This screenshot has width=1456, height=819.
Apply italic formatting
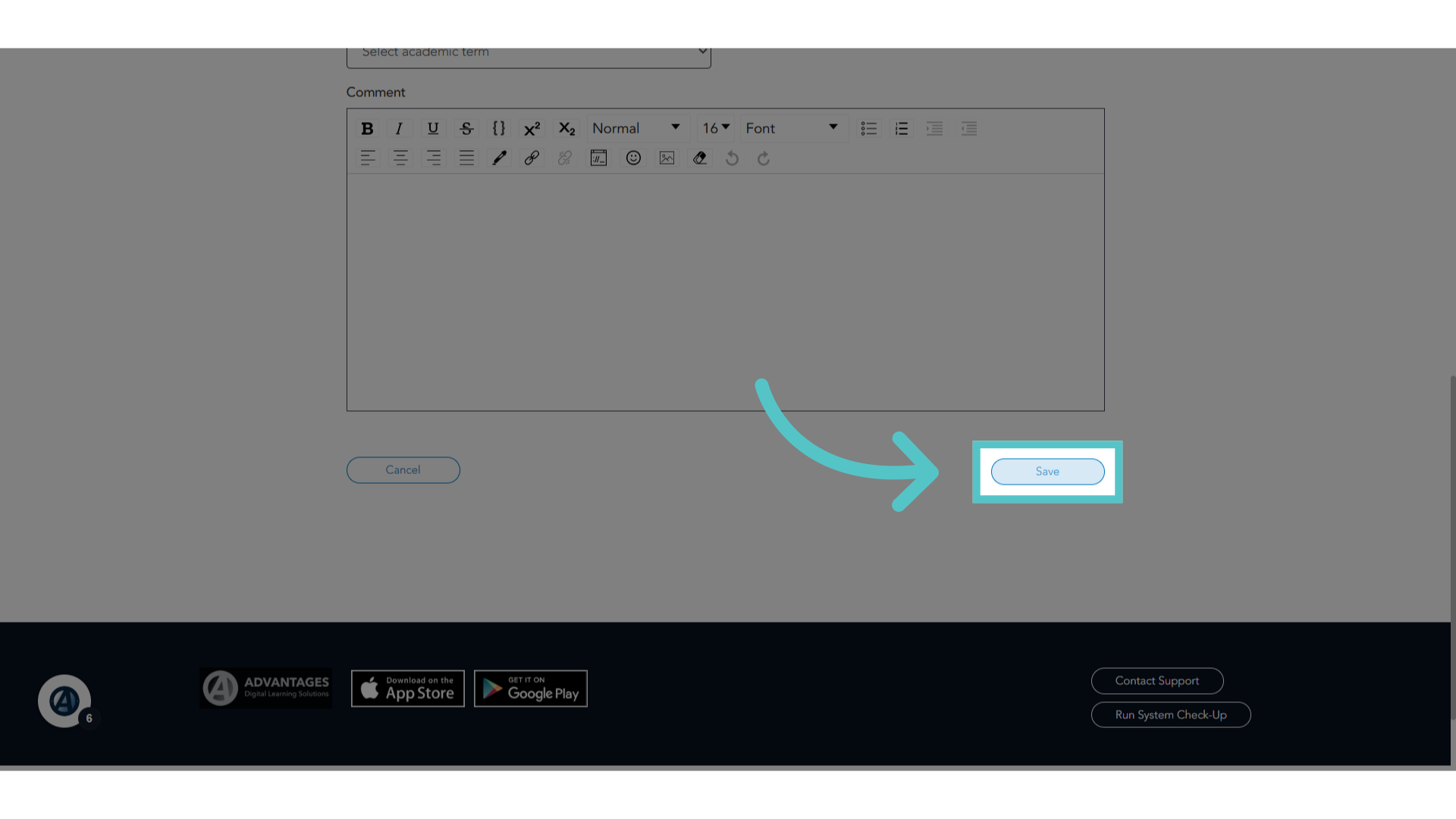(x=399, y=128)
